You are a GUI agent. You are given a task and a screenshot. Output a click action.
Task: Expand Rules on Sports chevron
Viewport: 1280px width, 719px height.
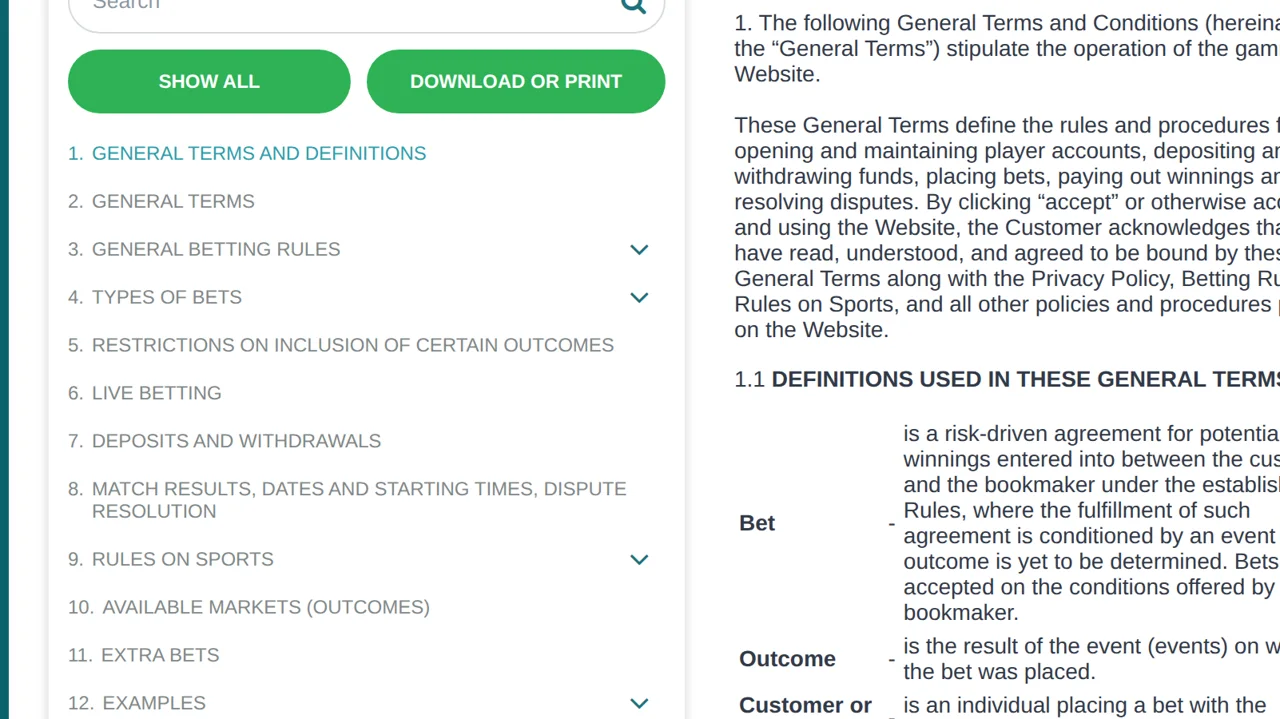click(x=639, y=559)
